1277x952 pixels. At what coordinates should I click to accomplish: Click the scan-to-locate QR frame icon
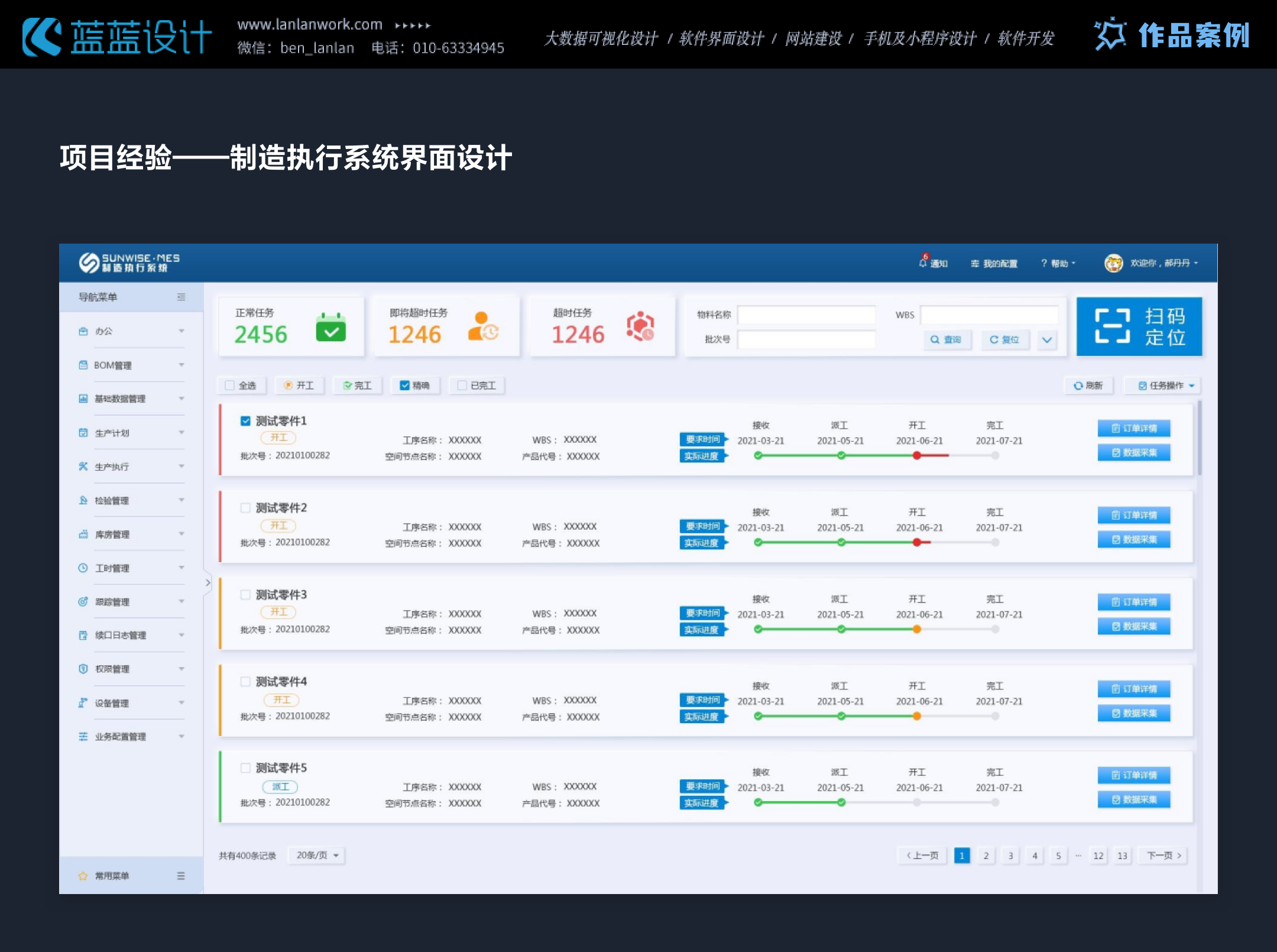pyautogui.click(x=1112, y=326)
